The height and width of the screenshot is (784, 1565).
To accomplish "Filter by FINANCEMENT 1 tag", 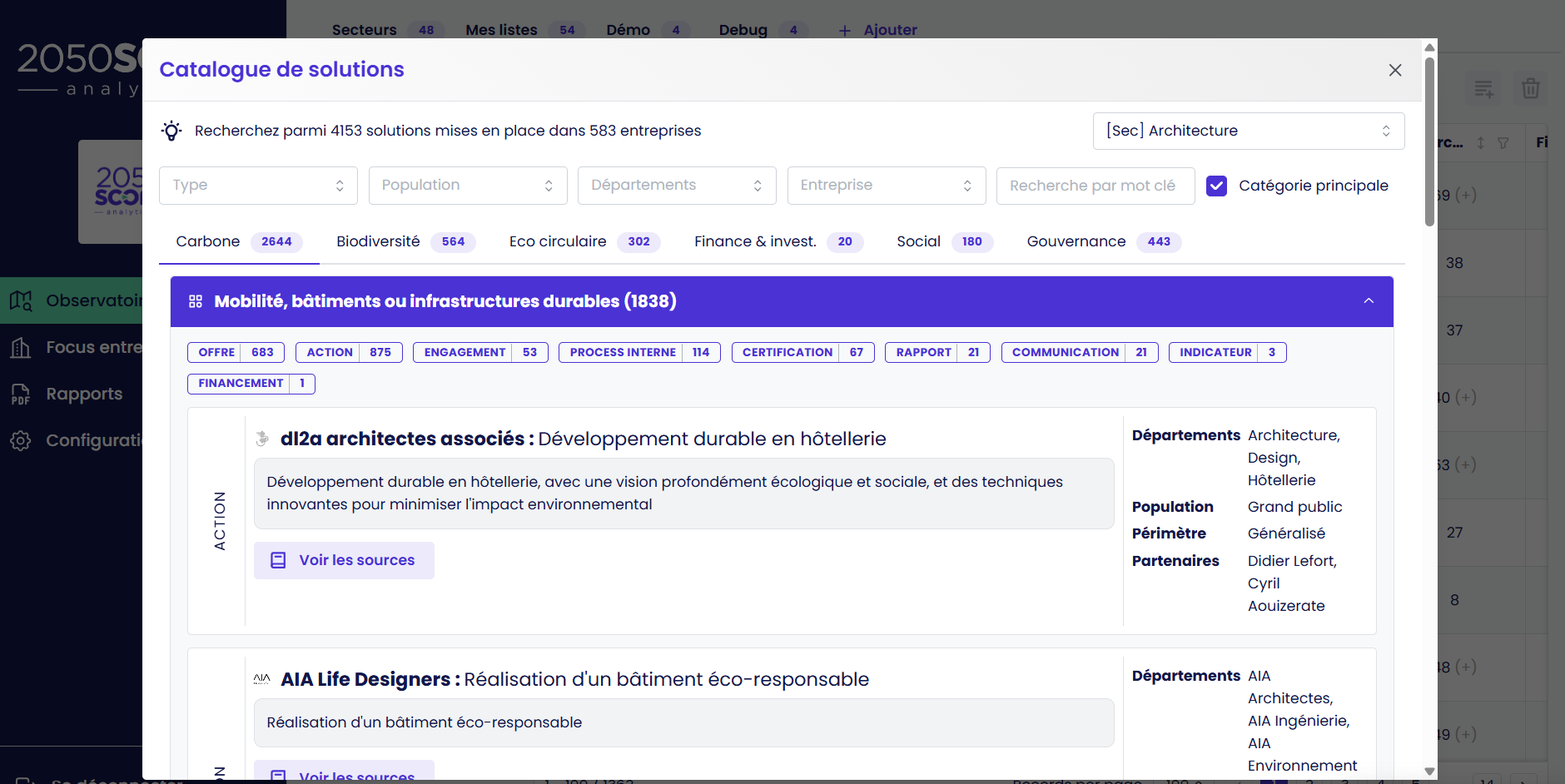I will (251, 383).
